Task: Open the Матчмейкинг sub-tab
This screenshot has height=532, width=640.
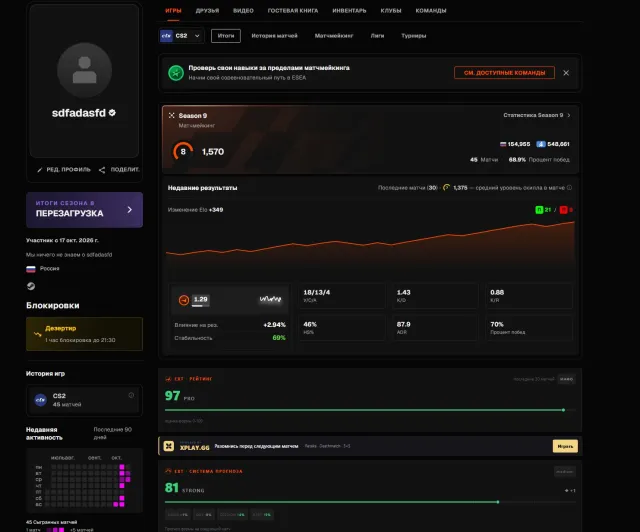Action: click(334, 36)
